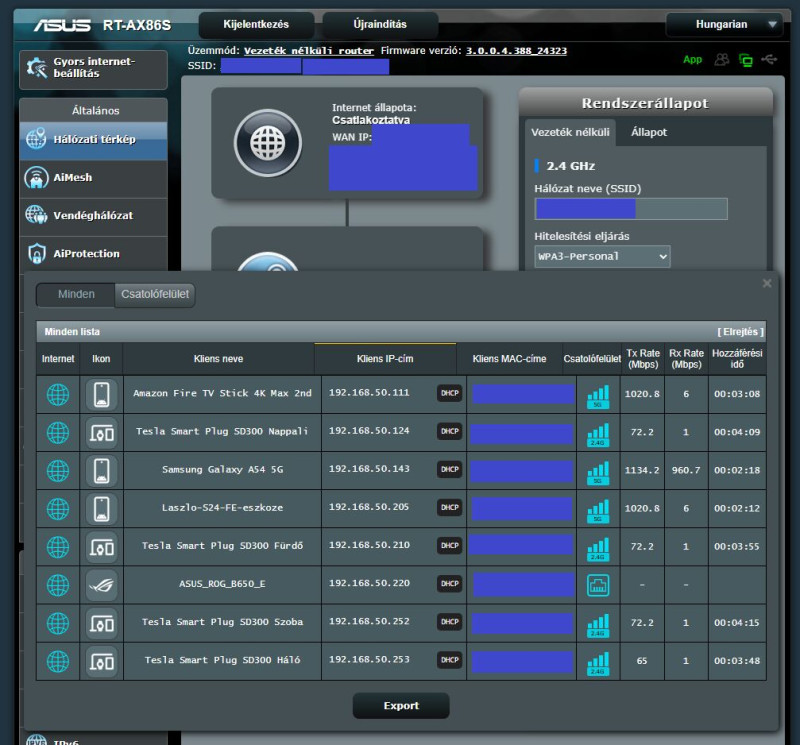Viewport: 800px width, 745px height.
Task: Select the Csatolófelület tab in client list
Action: coord(155,294)
